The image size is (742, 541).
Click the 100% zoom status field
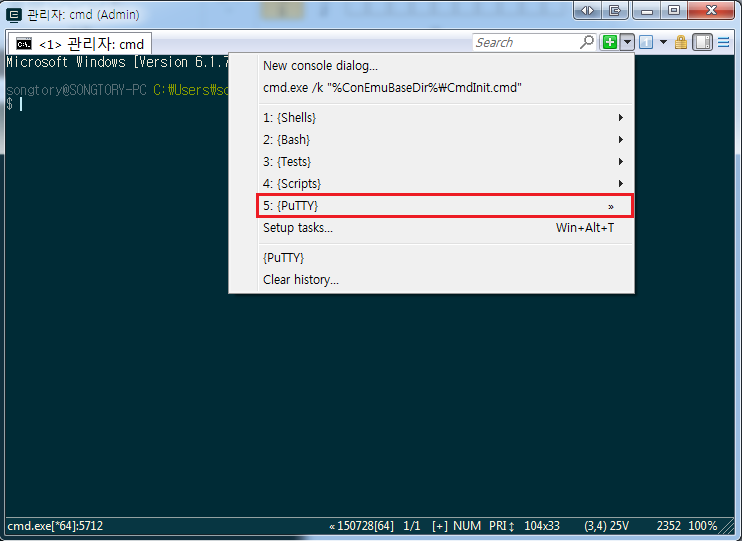(702, 526)
